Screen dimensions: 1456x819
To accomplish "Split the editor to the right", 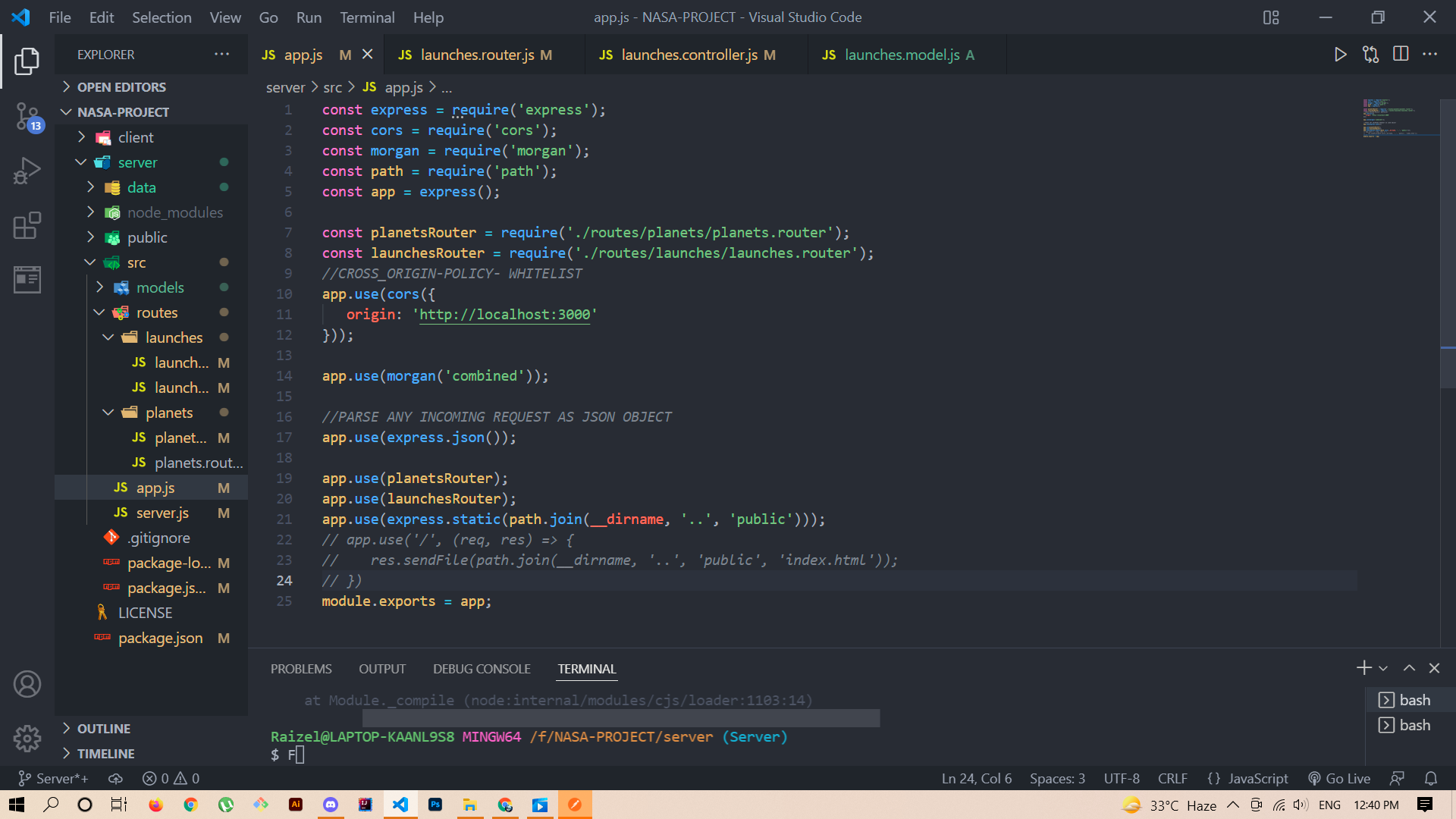I will (1401, 55).
